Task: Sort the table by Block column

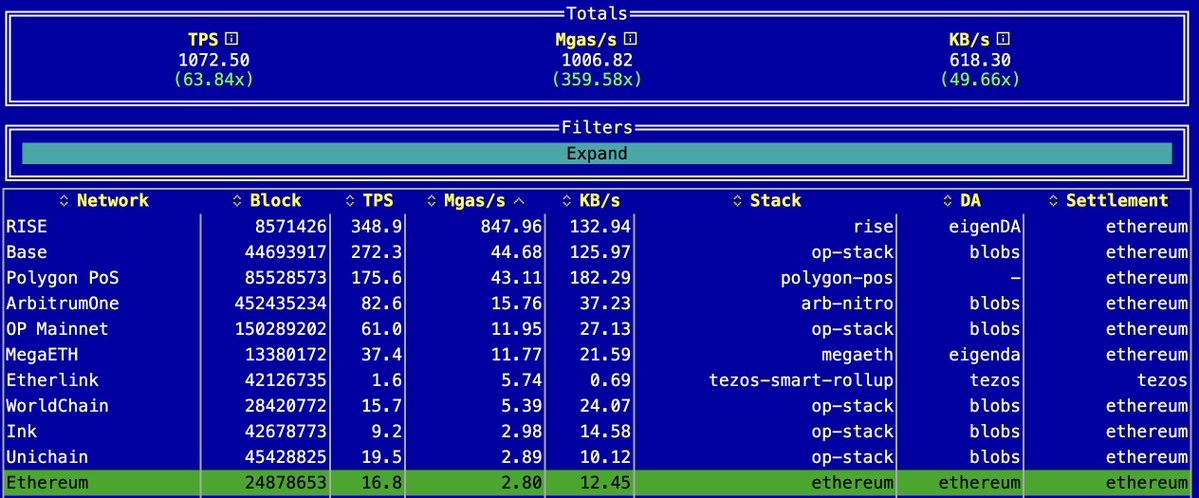Action: coord(267,200)
